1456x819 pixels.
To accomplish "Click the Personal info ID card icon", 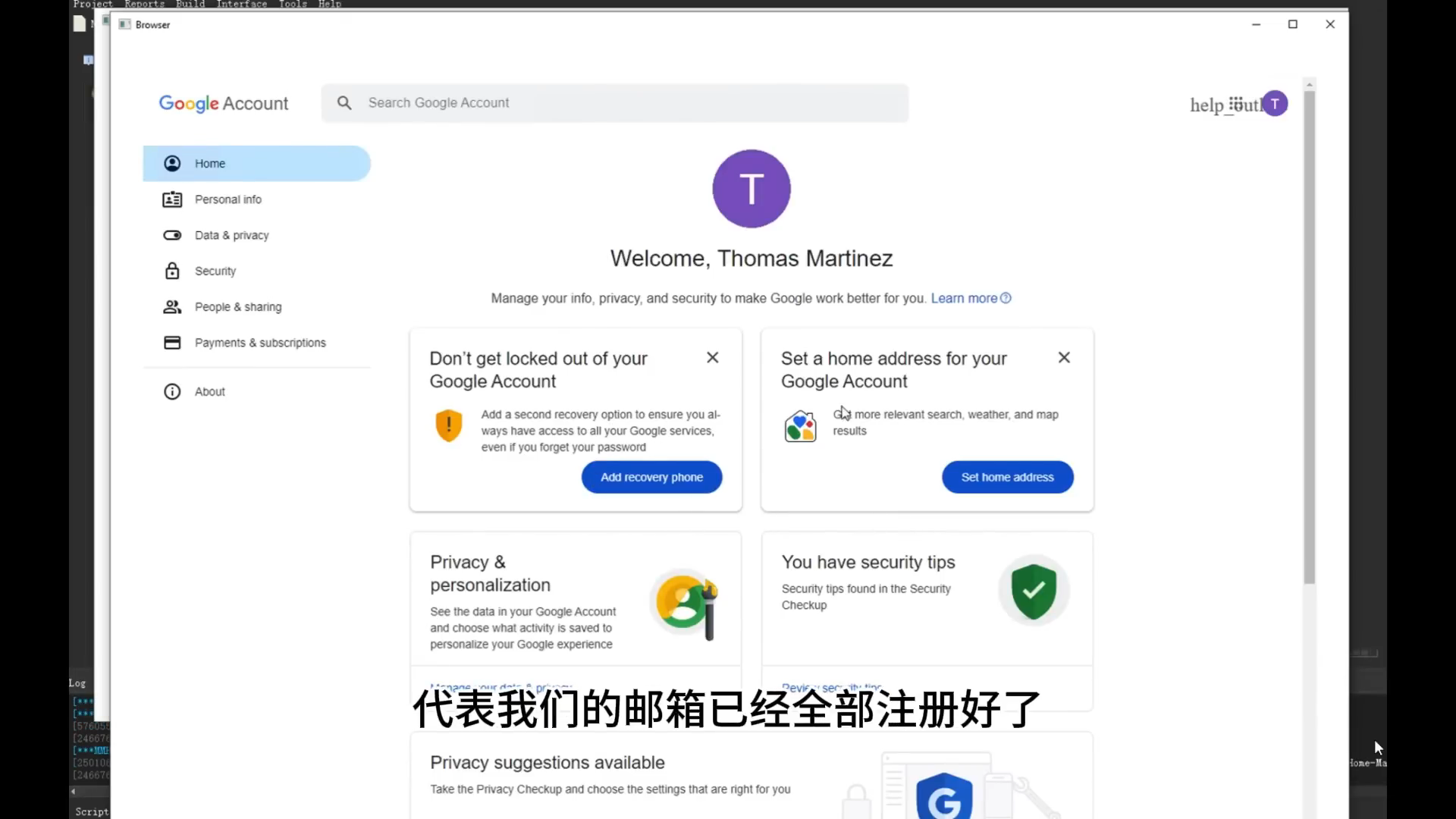I will (x=172, y=199).
